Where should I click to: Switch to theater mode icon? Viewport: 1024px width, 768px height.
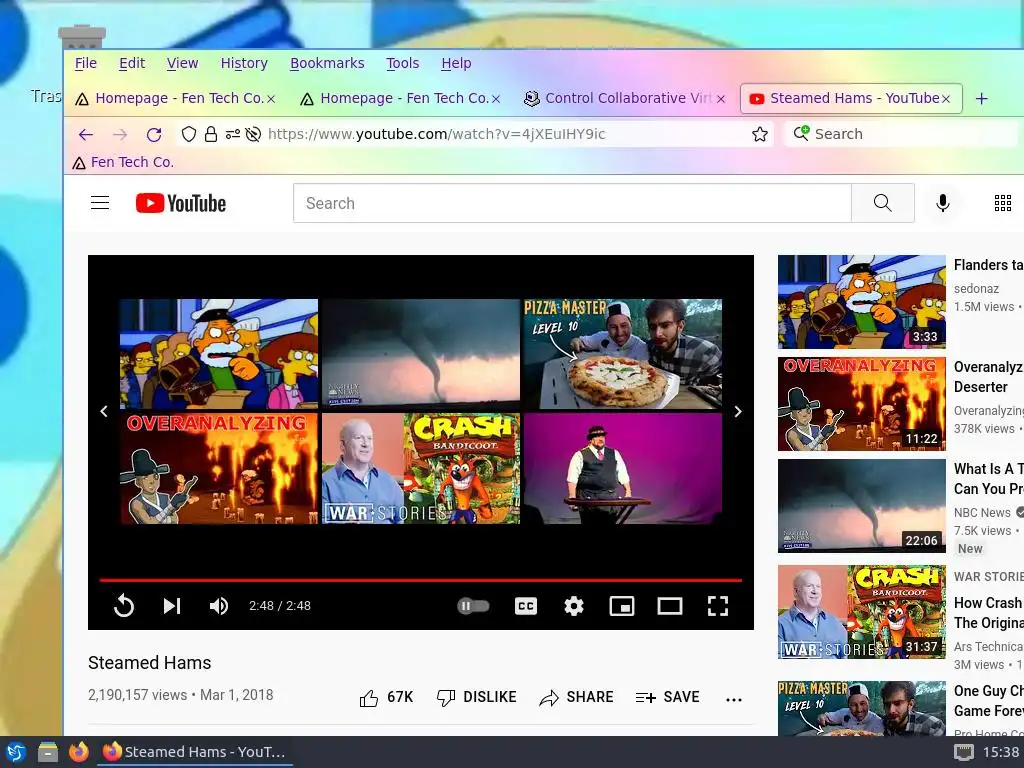pyautogui.click(x=669, y=606)
